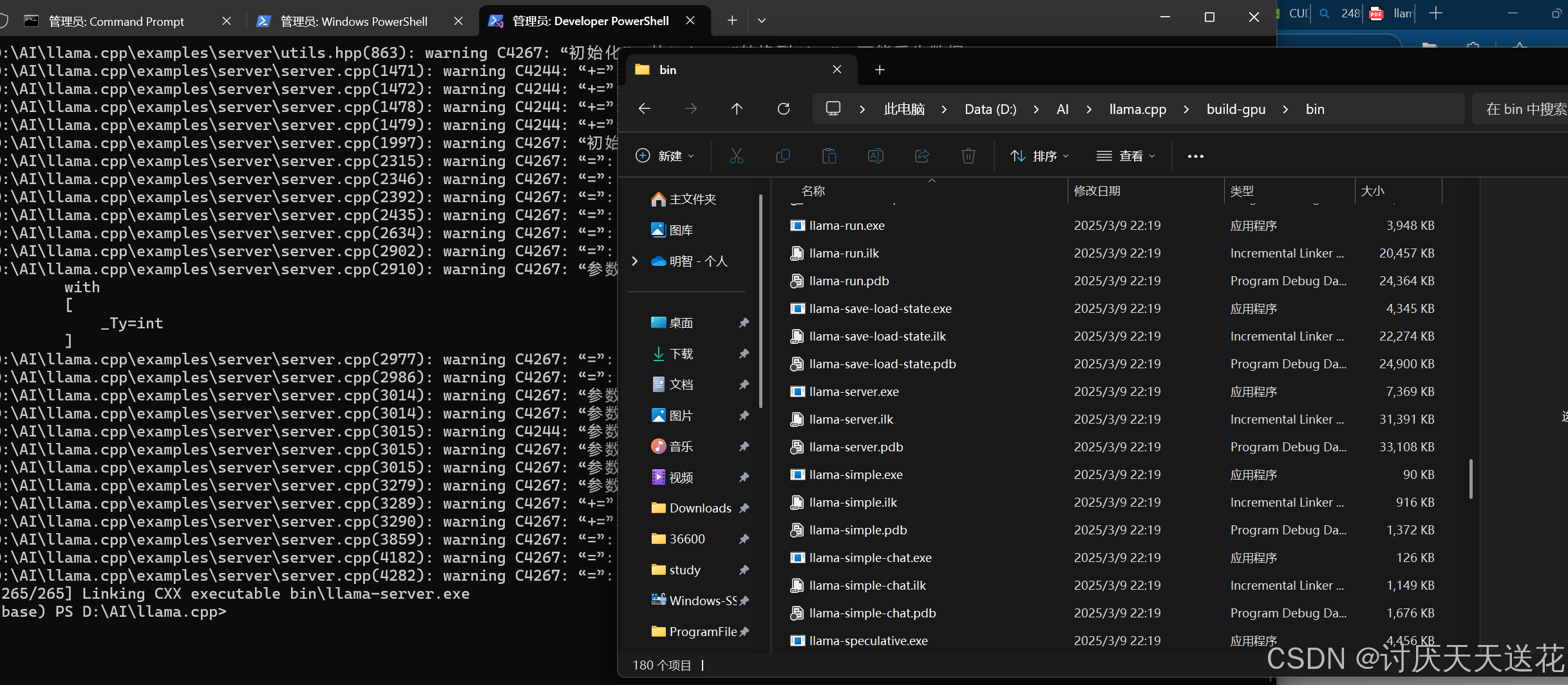
Task: Click the up-one-level arrow in Explorer
Action: [x=737, y=108]
